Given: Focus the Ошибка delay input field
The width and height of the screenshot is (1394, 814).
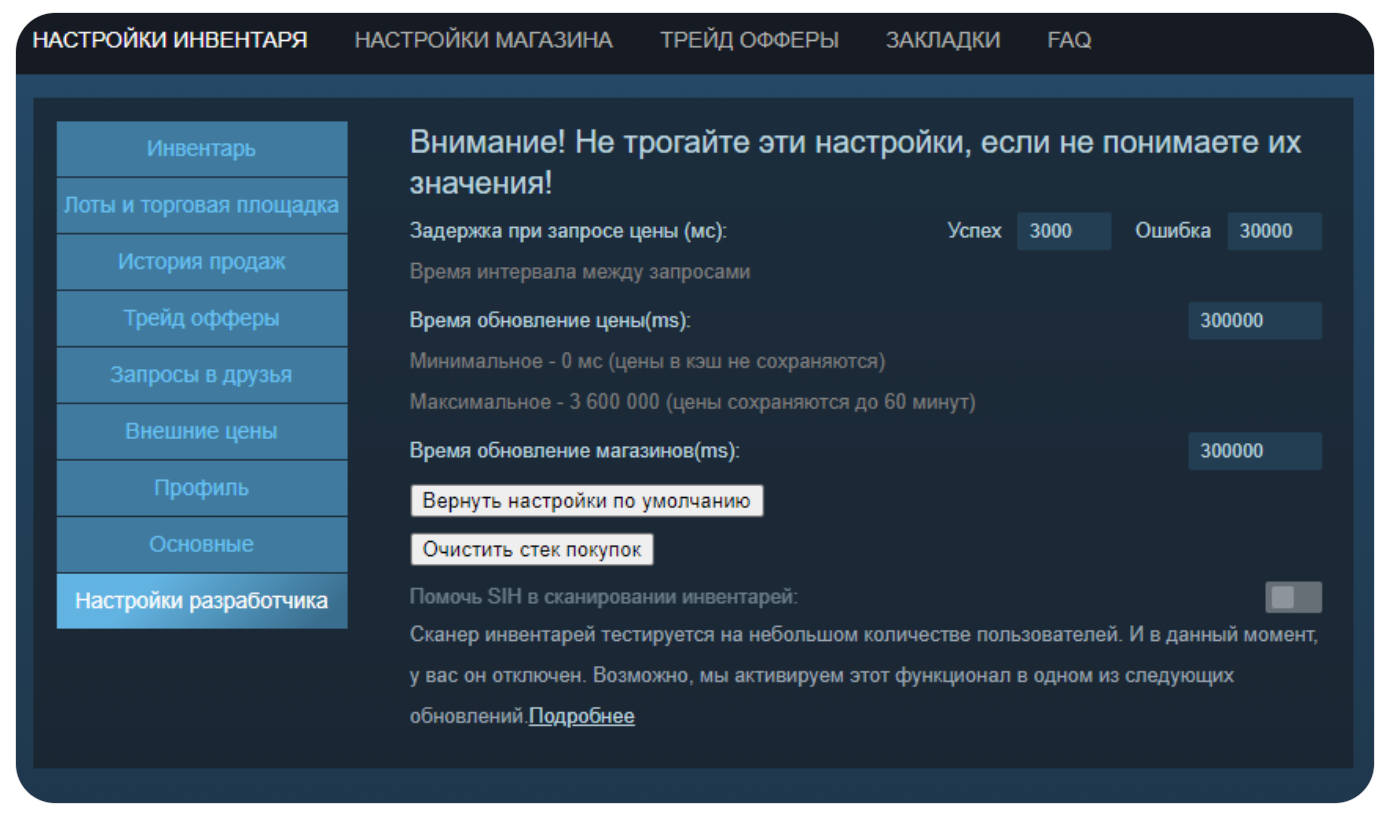Looking at the screenshot, I should 1273,231.
